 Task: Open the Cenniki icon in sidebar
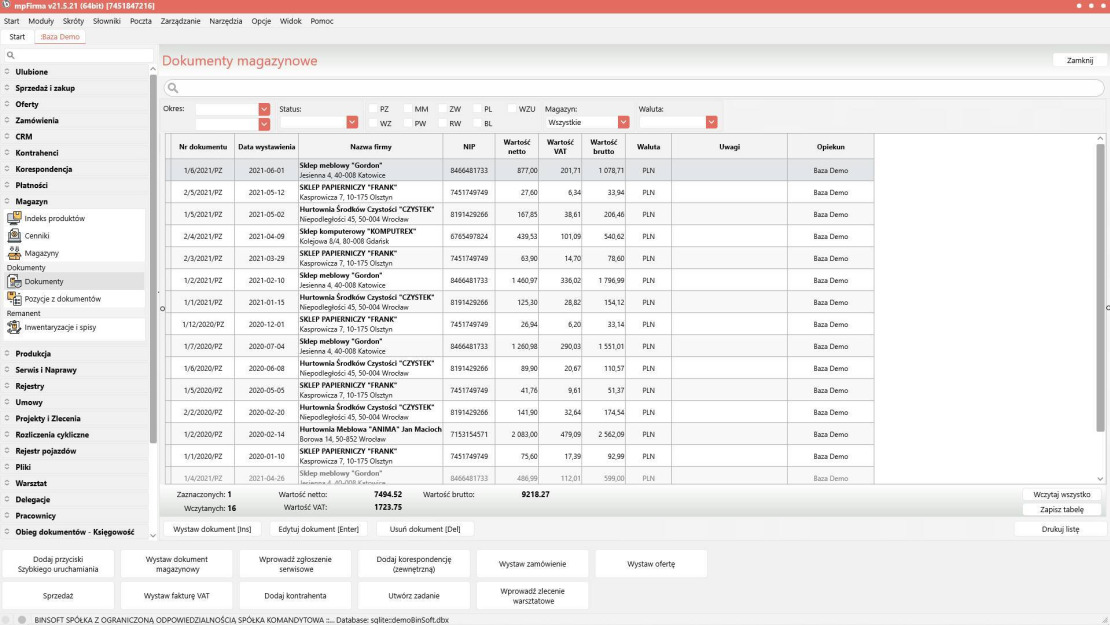click(x=14, y=236)
